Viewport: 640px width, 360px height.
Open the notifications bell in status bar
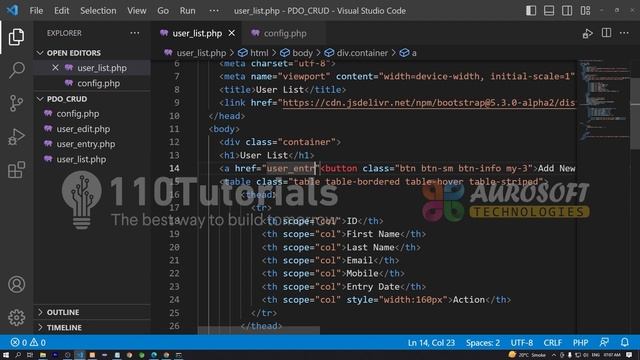click(x=624, y=342)
